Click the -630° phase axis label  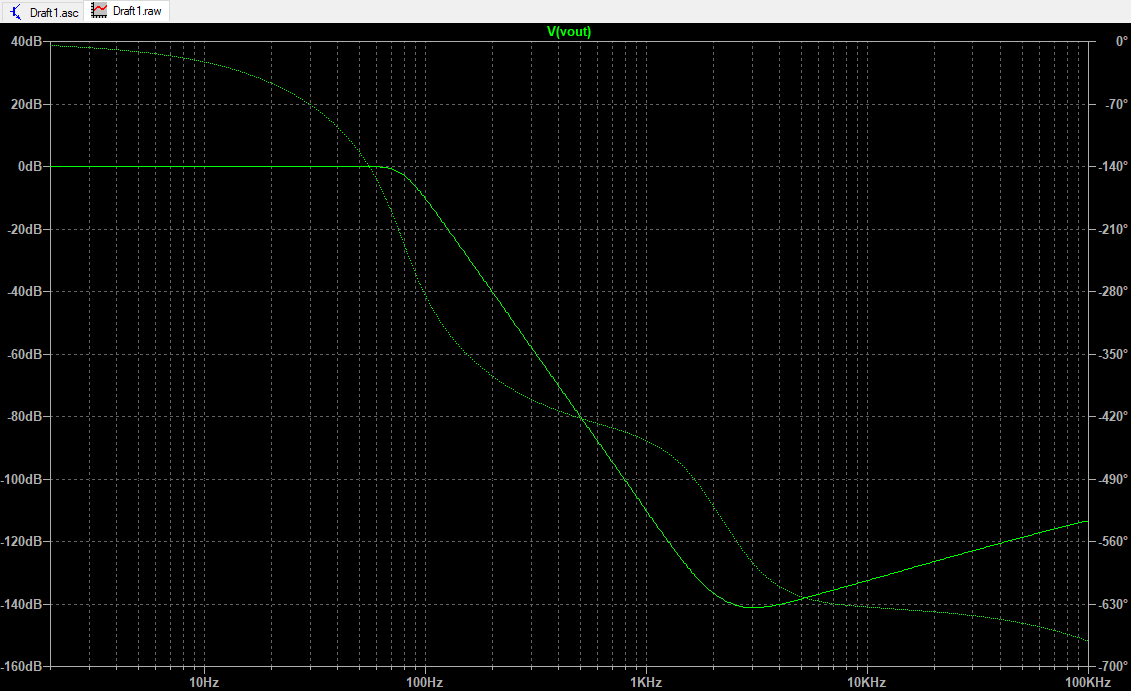coord(1112,604)
